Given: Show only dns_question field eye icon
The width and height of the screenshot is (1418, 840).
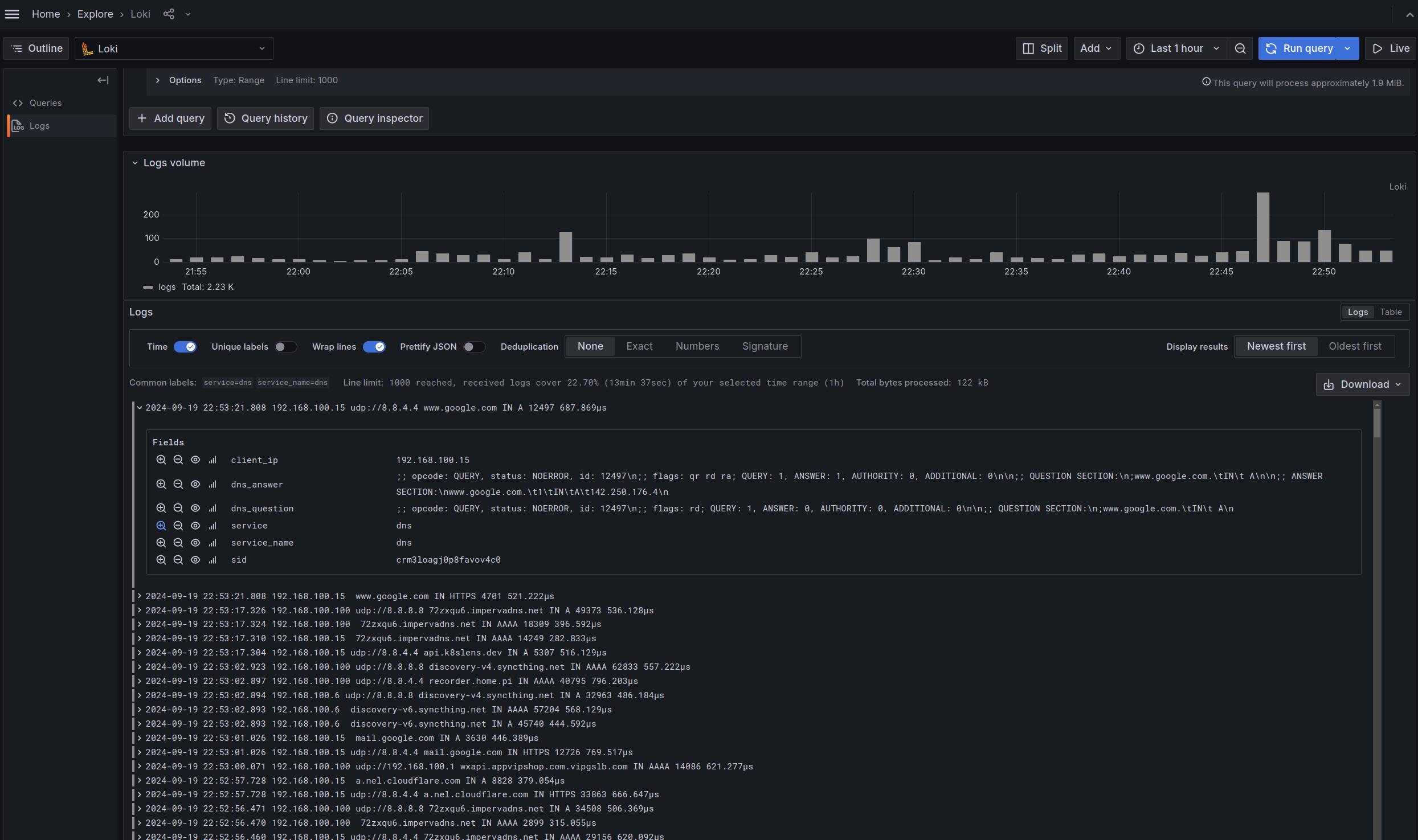Looking at the screenshot, I should (x=195, y=509).
